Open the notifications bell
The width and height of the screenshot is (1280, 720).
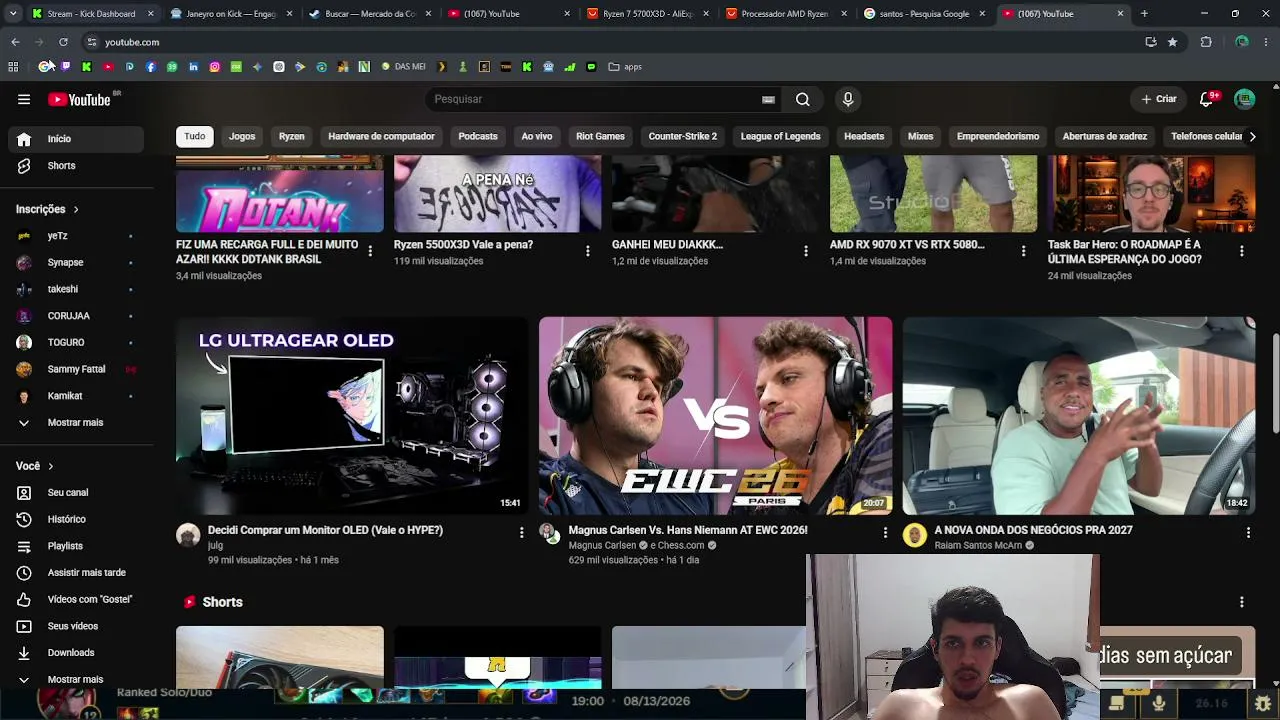pos(1207,99)
